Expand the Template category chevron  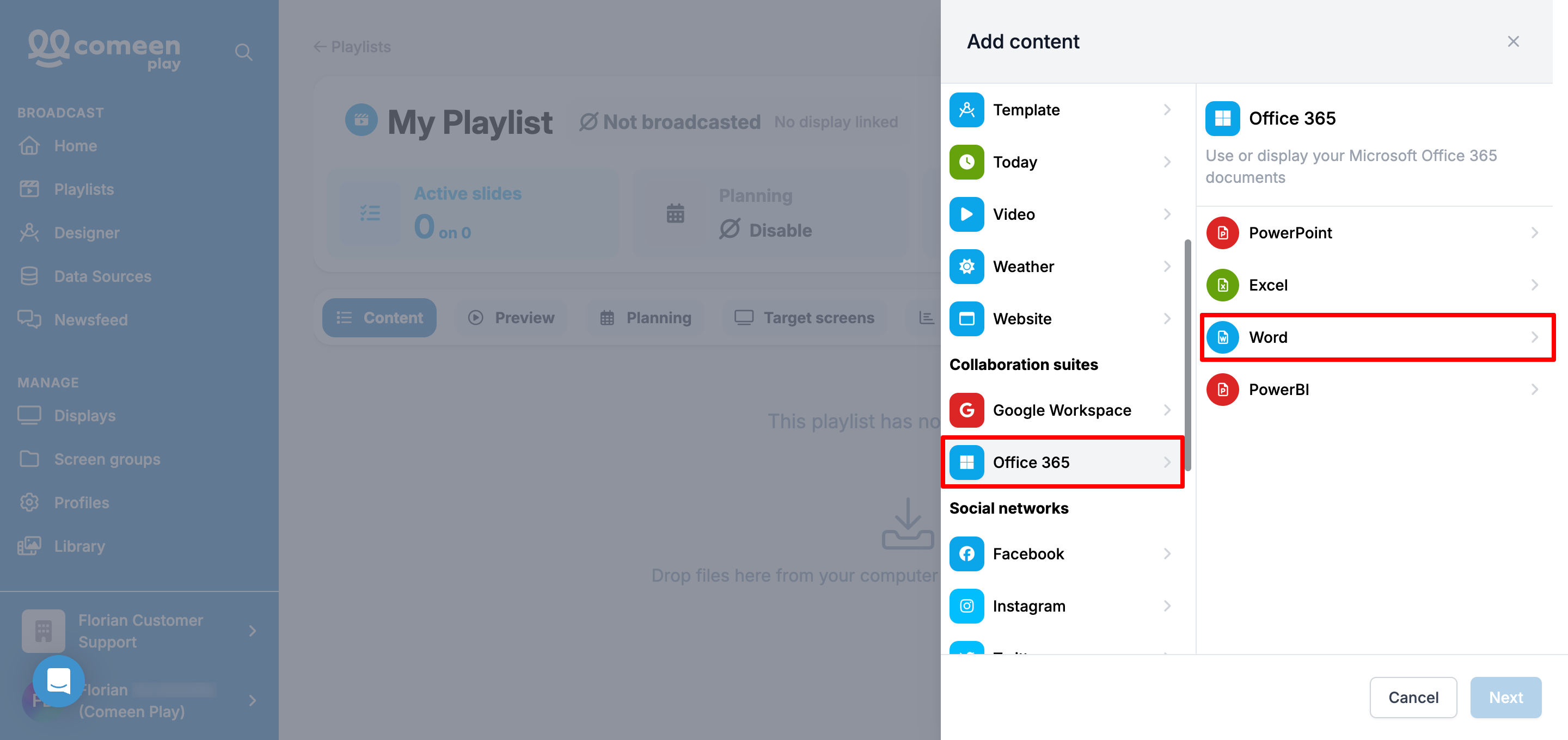click(1167, 110)
